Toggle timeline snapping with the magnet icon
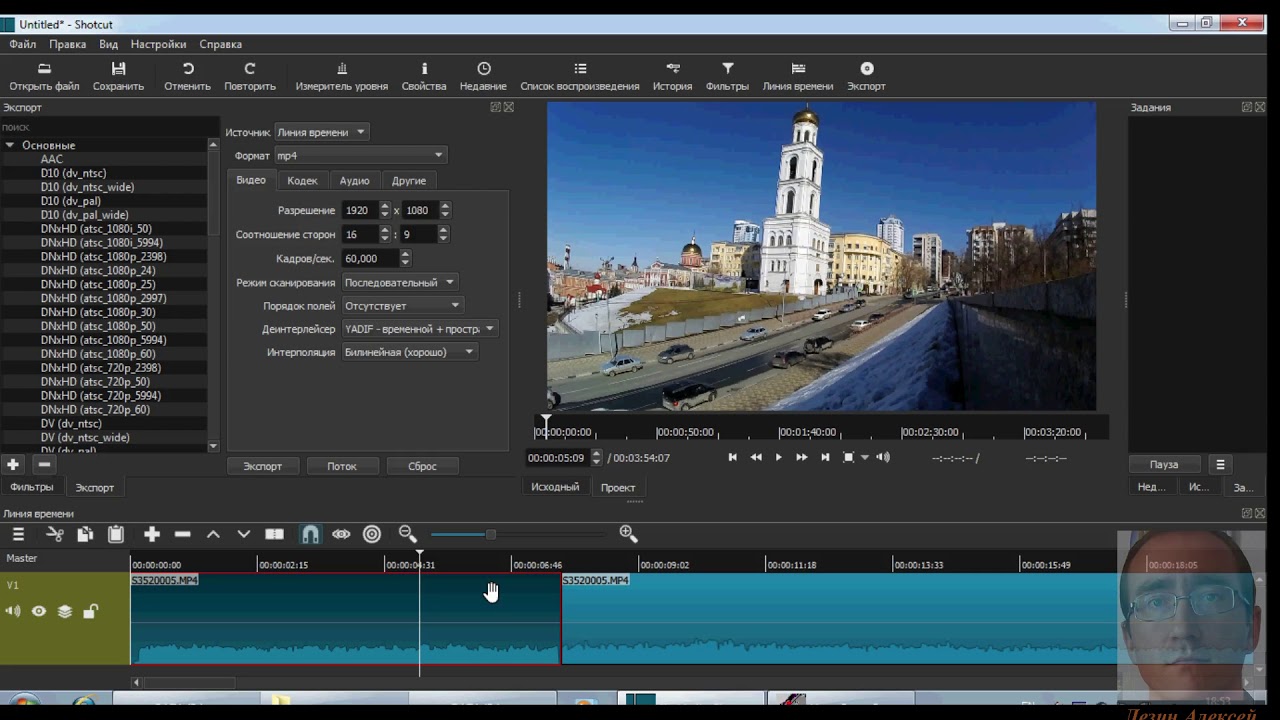This screenshot has height=720, width=1280. click(x=311, y=534)
